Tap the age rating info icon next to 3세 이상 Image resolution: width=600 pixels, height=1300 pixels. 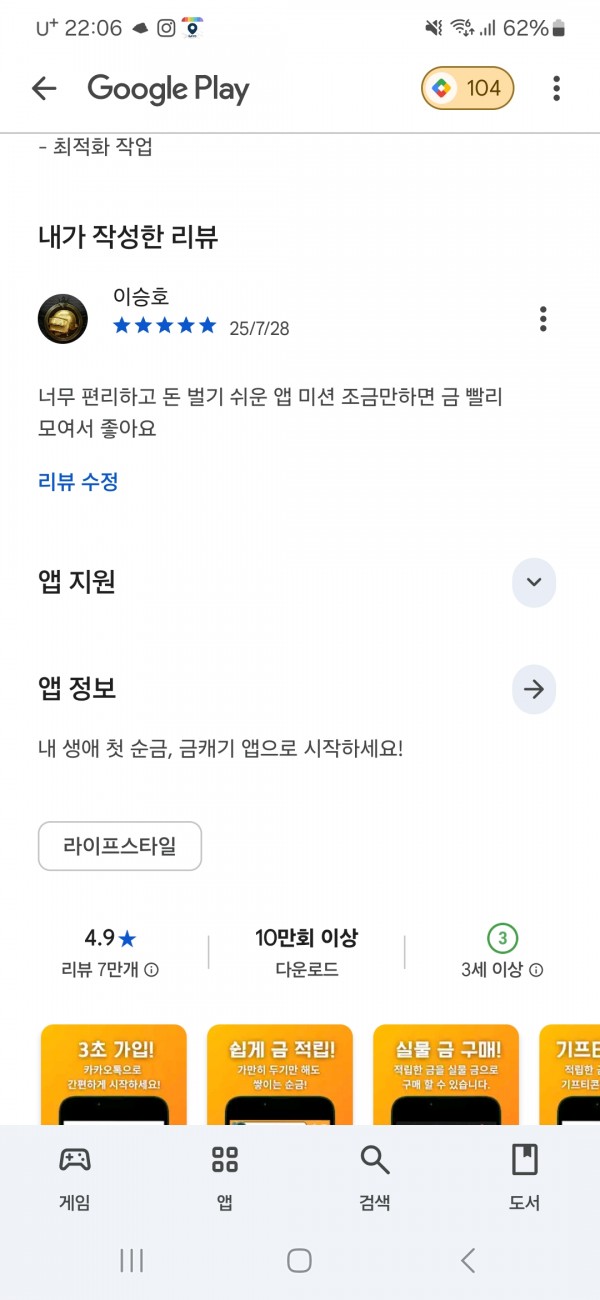[537, 970]
